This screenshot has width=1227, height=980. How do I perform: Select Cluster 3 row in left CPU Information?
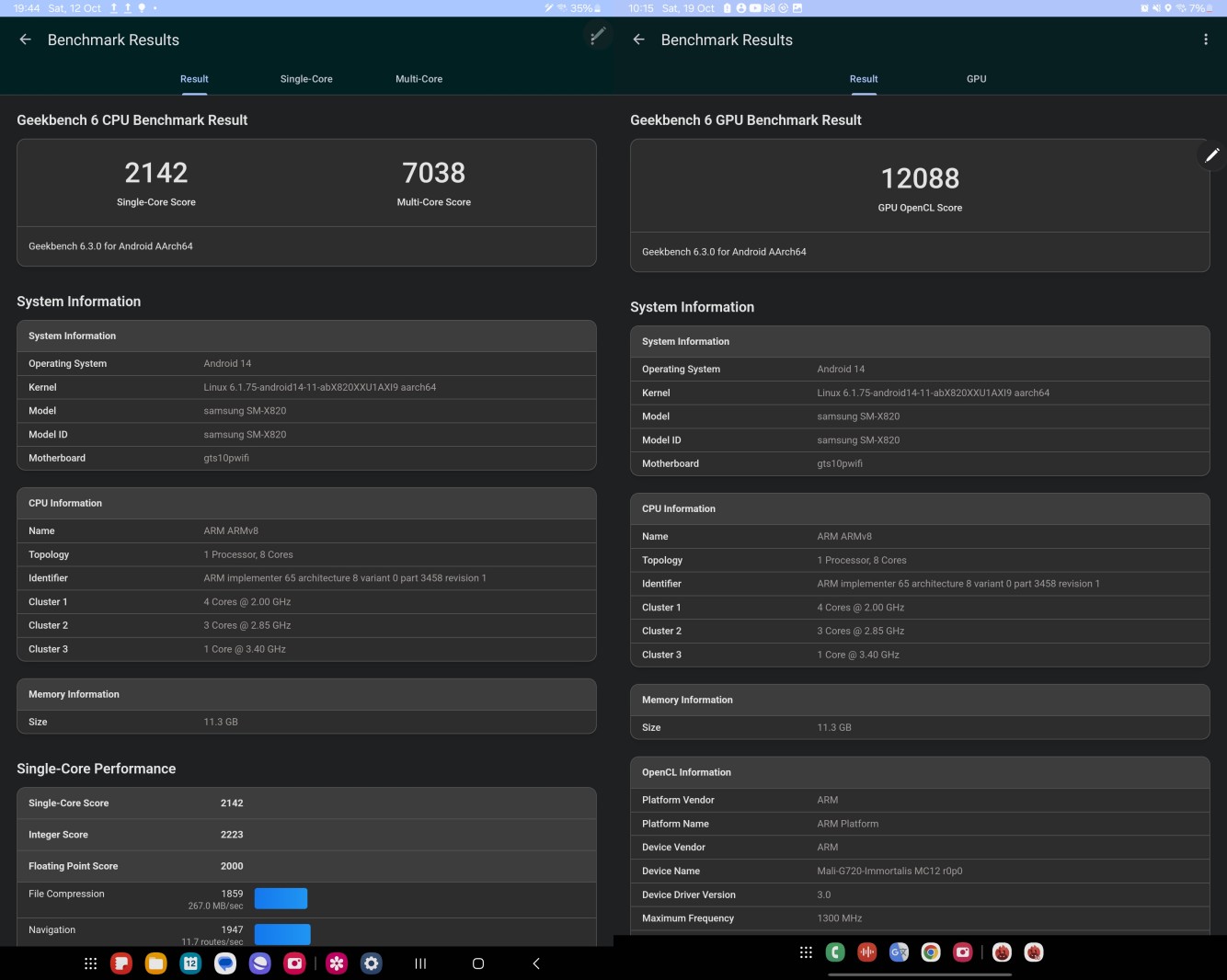tap(306, 649)
